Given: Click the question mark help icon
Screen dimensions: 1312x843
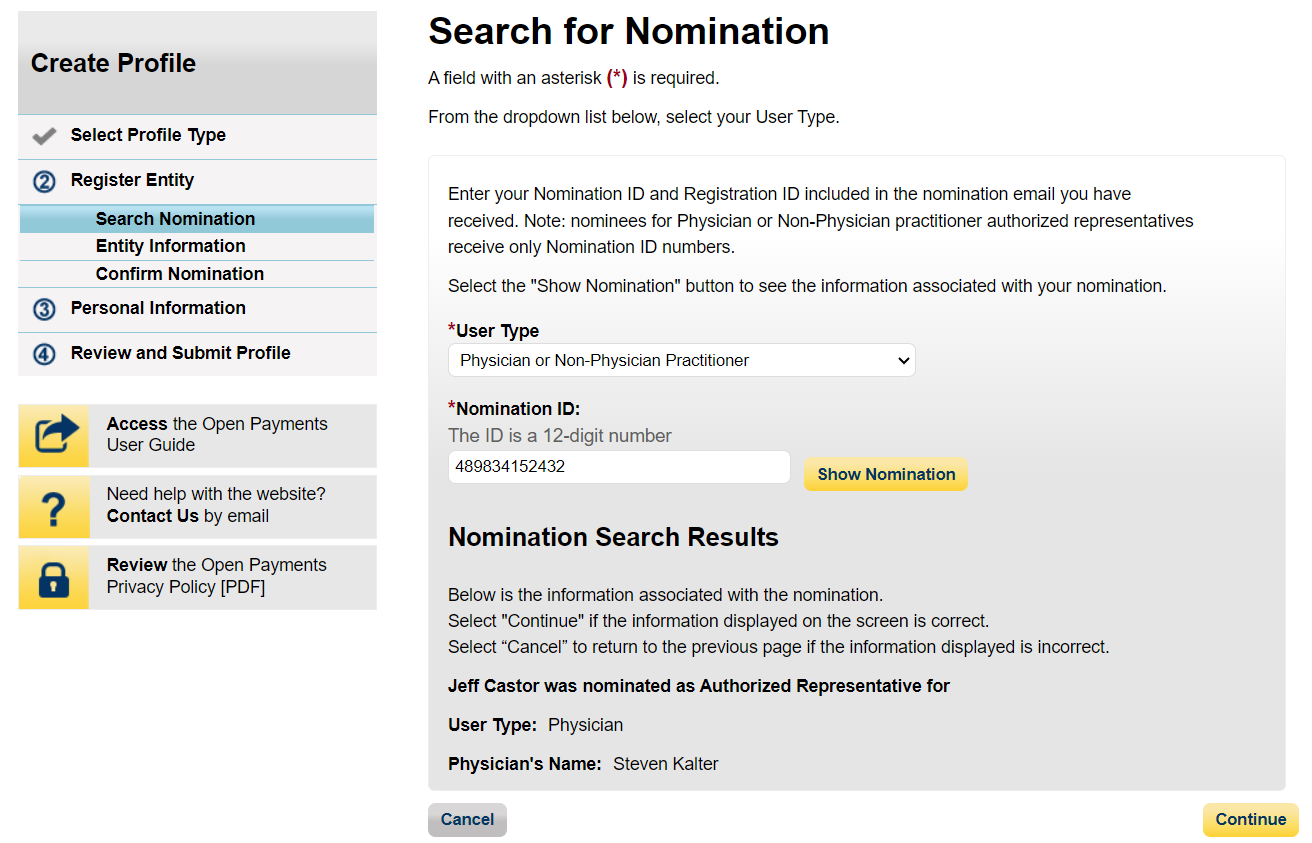Looking at the screenshot, I should pyautogui.click(x=54, y=507).
